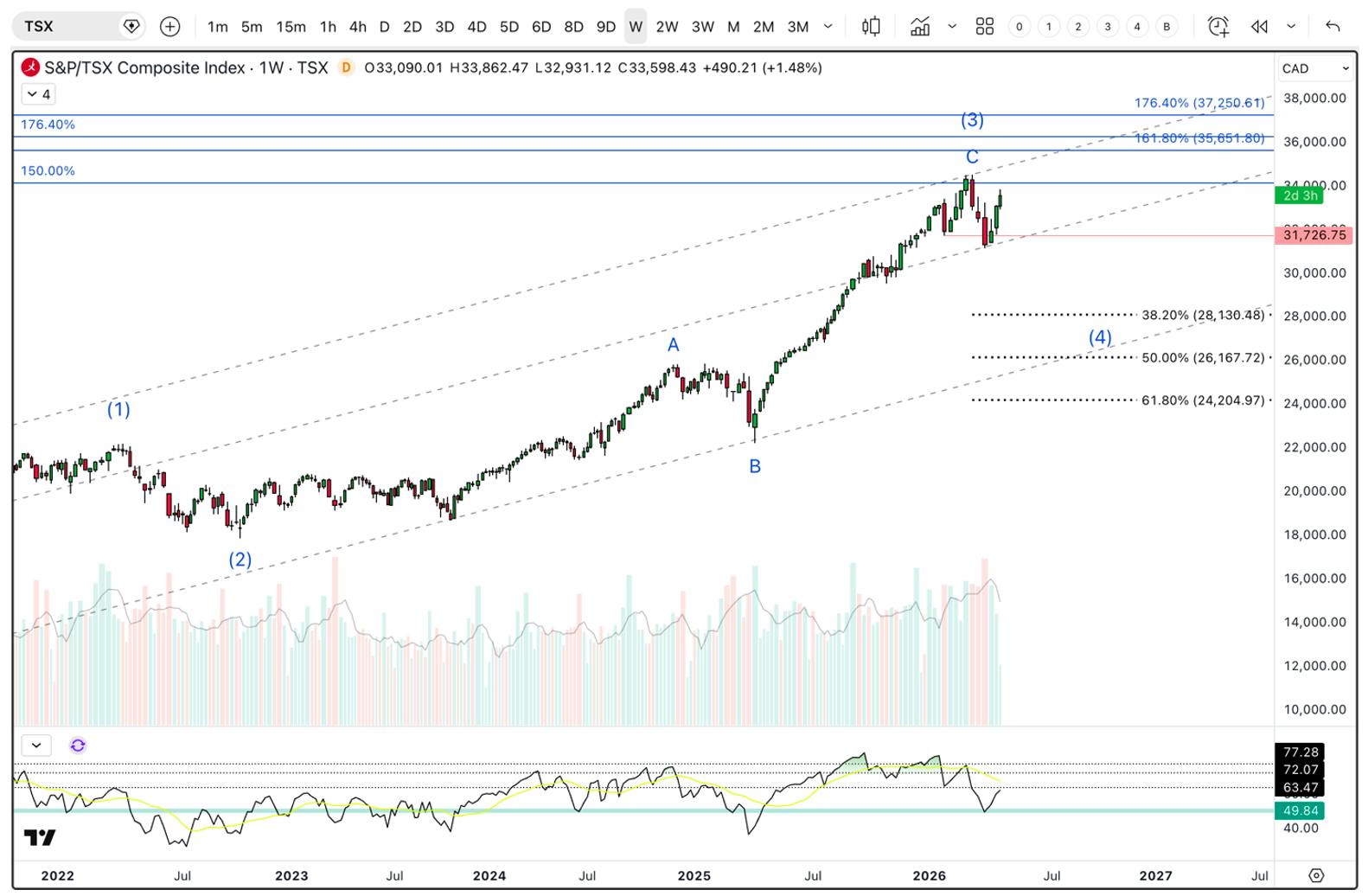Viewport: 1368px width, 896px height.
Task: Select the active W weekly timeframe
Action: coord(636,26)
